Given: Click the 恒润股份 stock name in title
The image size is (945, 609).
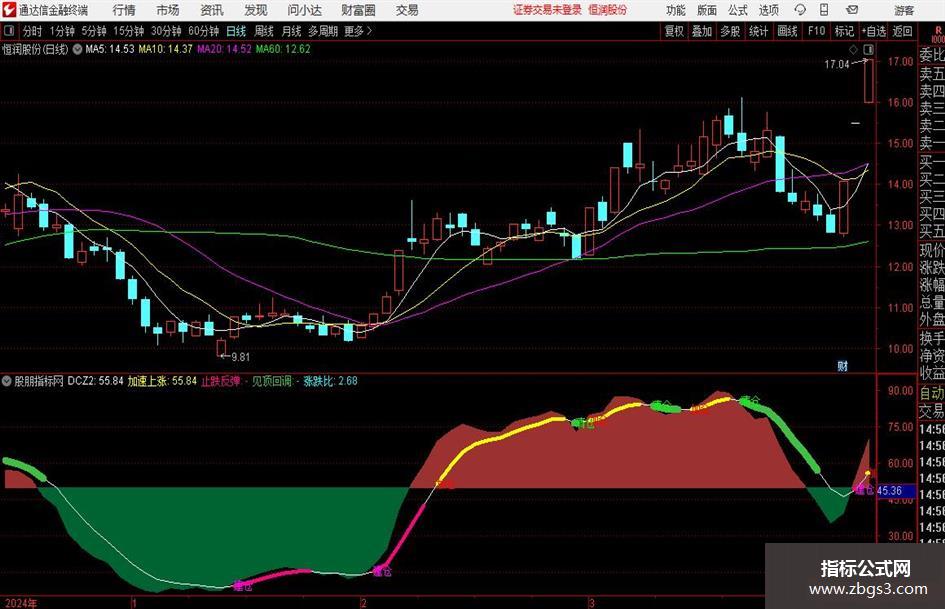Looking at the screenshot, I should (607, 10).
